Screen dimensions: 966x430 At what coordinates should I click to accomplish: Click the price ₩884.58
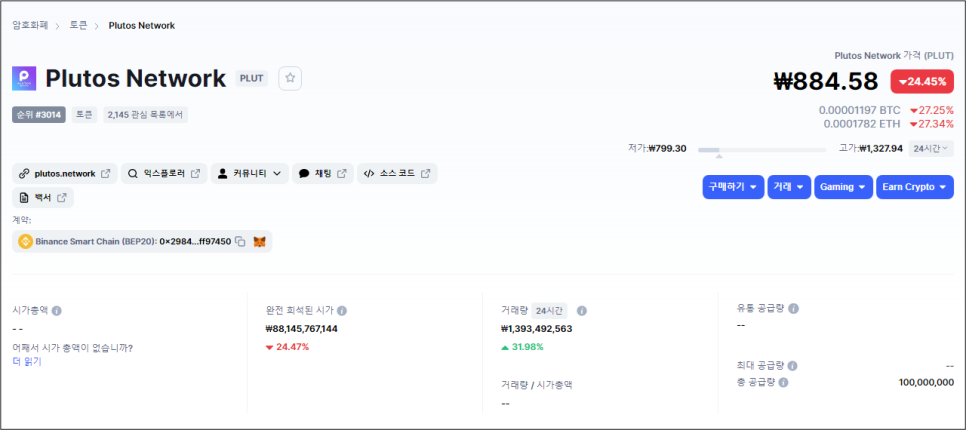(826, 81)
